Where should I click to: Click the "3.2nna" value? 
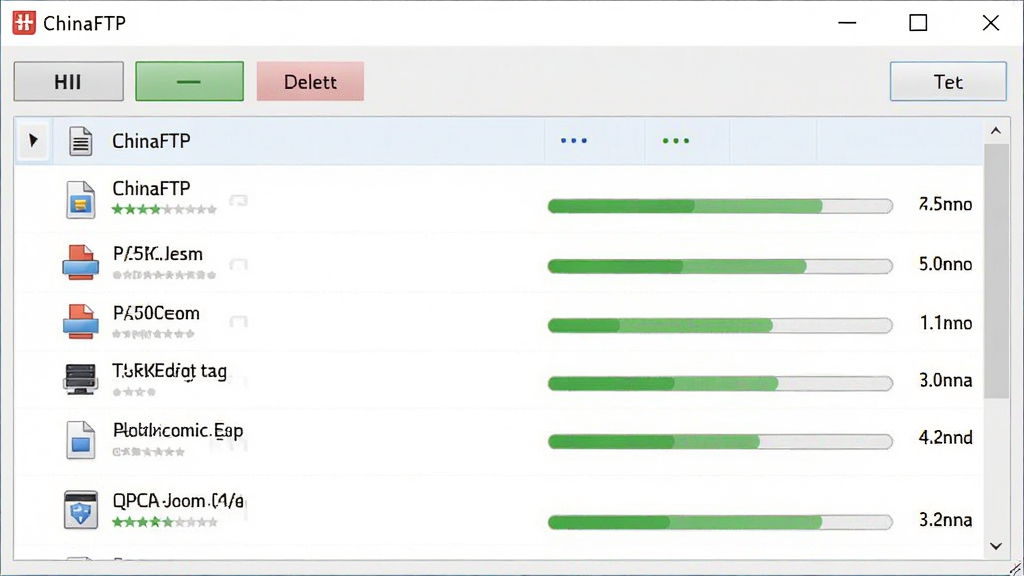[946, 520]
